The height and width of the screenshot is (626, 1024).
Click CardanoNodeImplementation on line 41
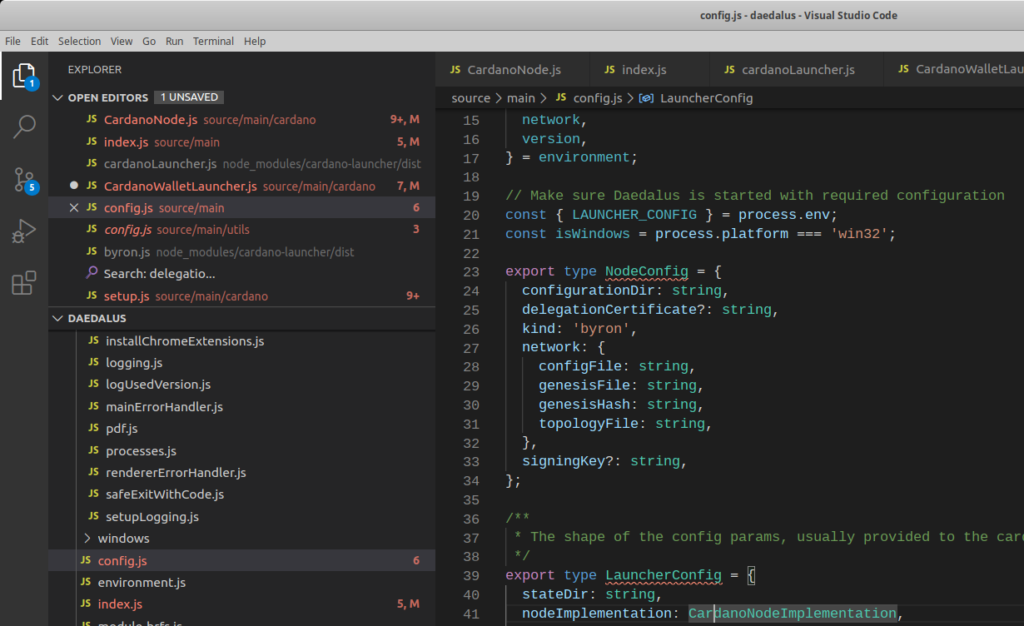point(792,613)
